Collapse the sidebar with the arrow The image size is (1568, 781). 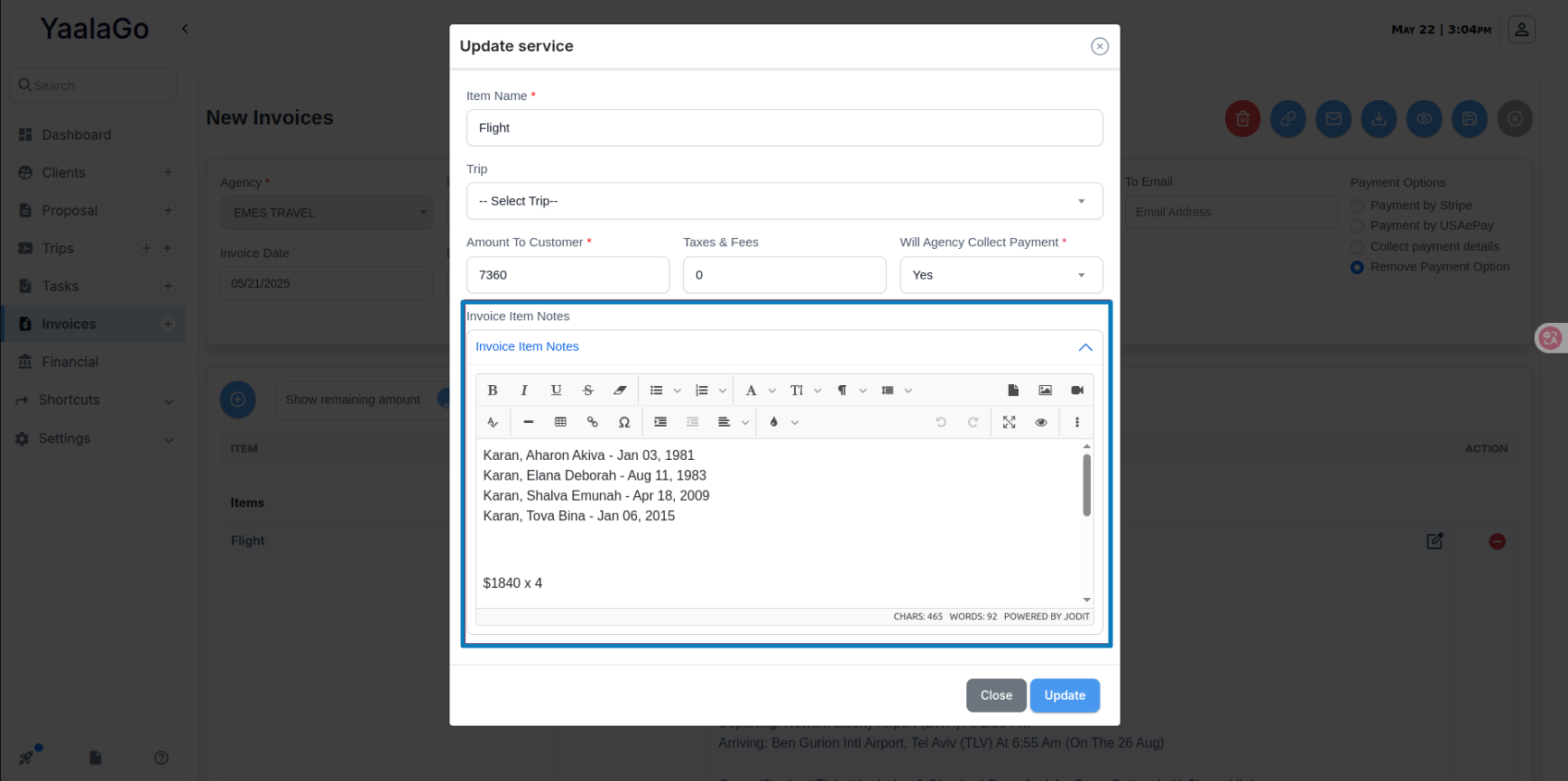click(185, 29)
